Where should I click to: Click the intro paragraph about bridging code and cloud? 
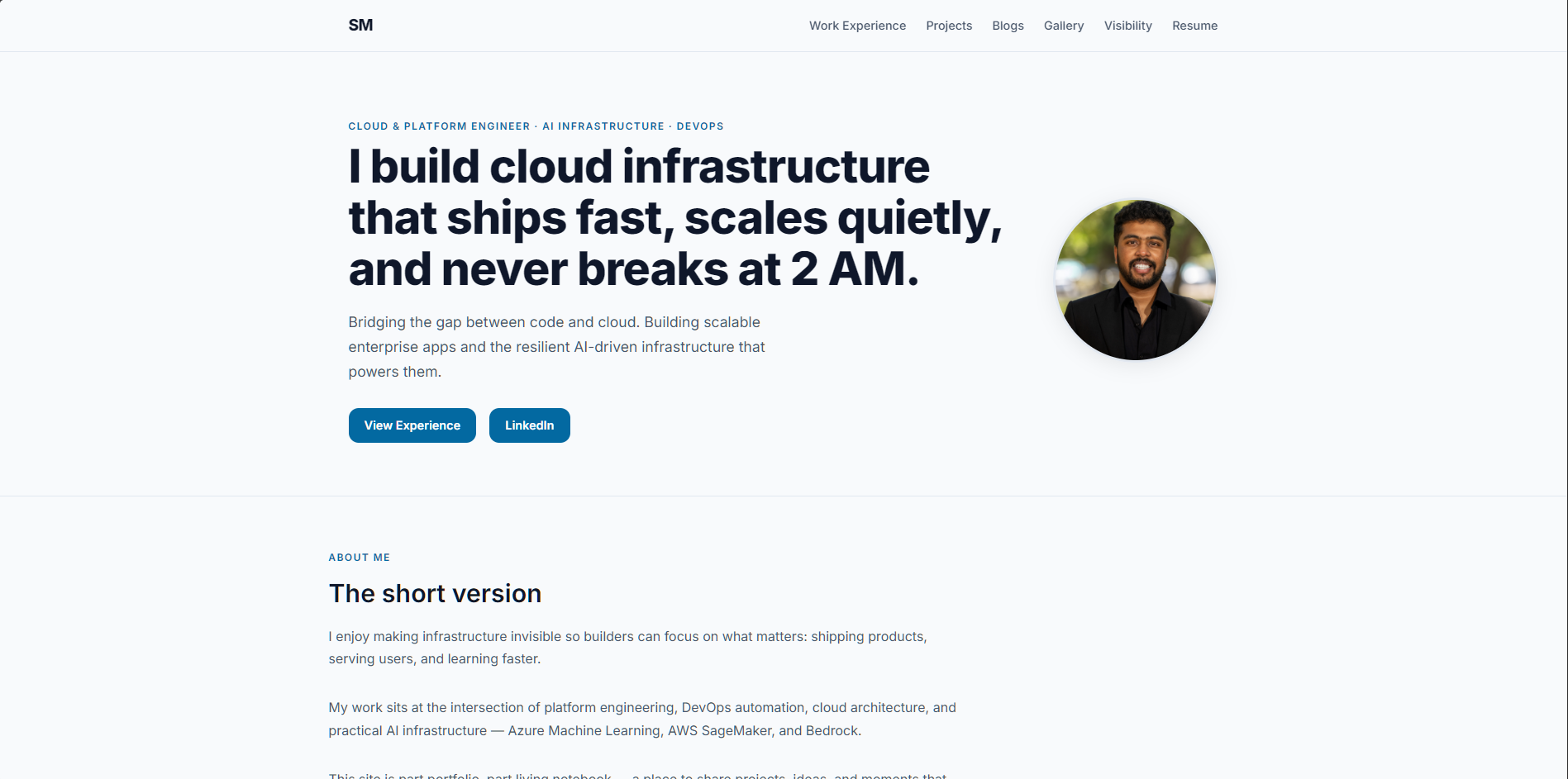[x=556, y=346]
